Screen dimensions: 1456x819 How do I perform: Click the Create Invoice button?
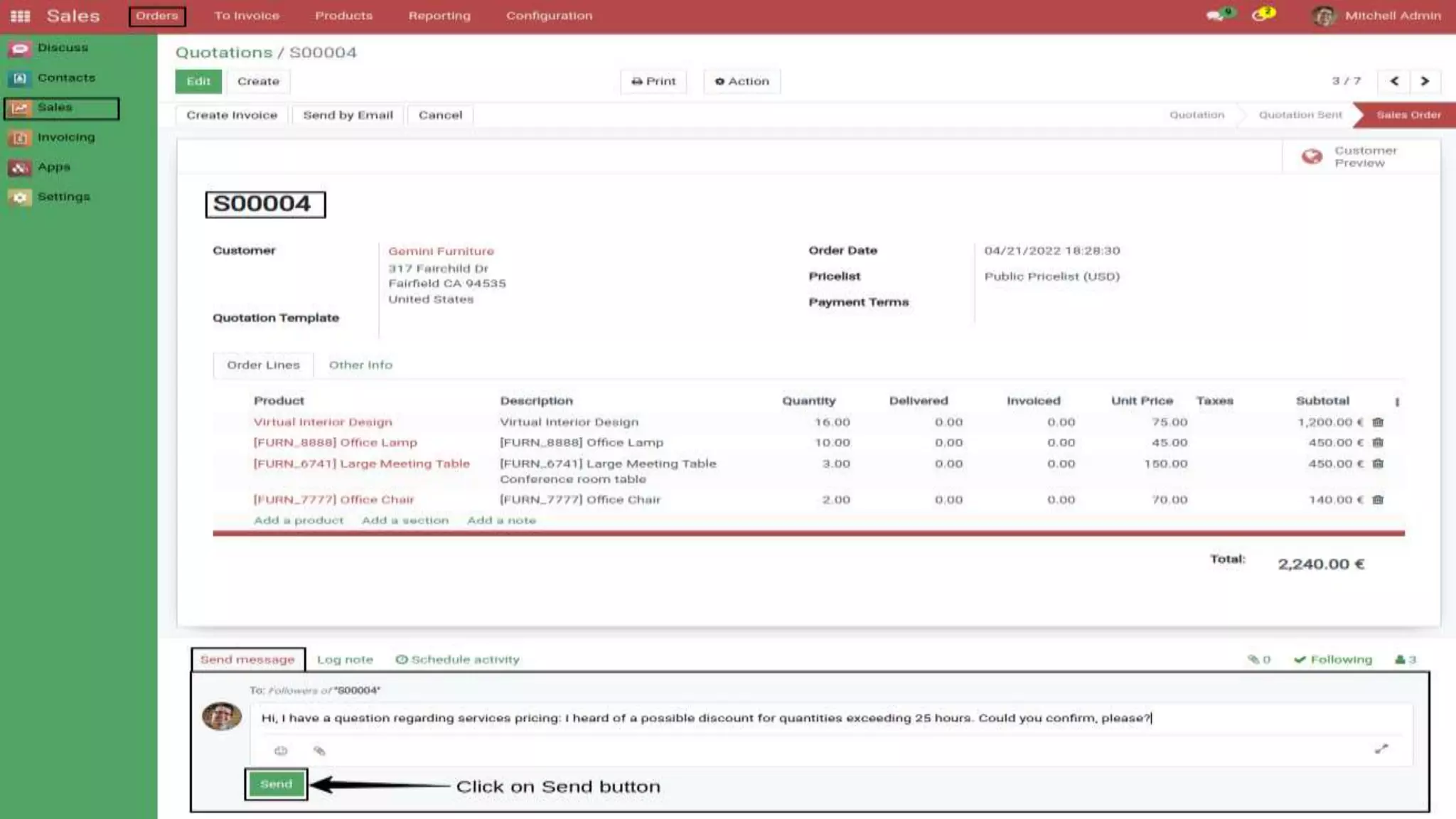tap(232, 115)
